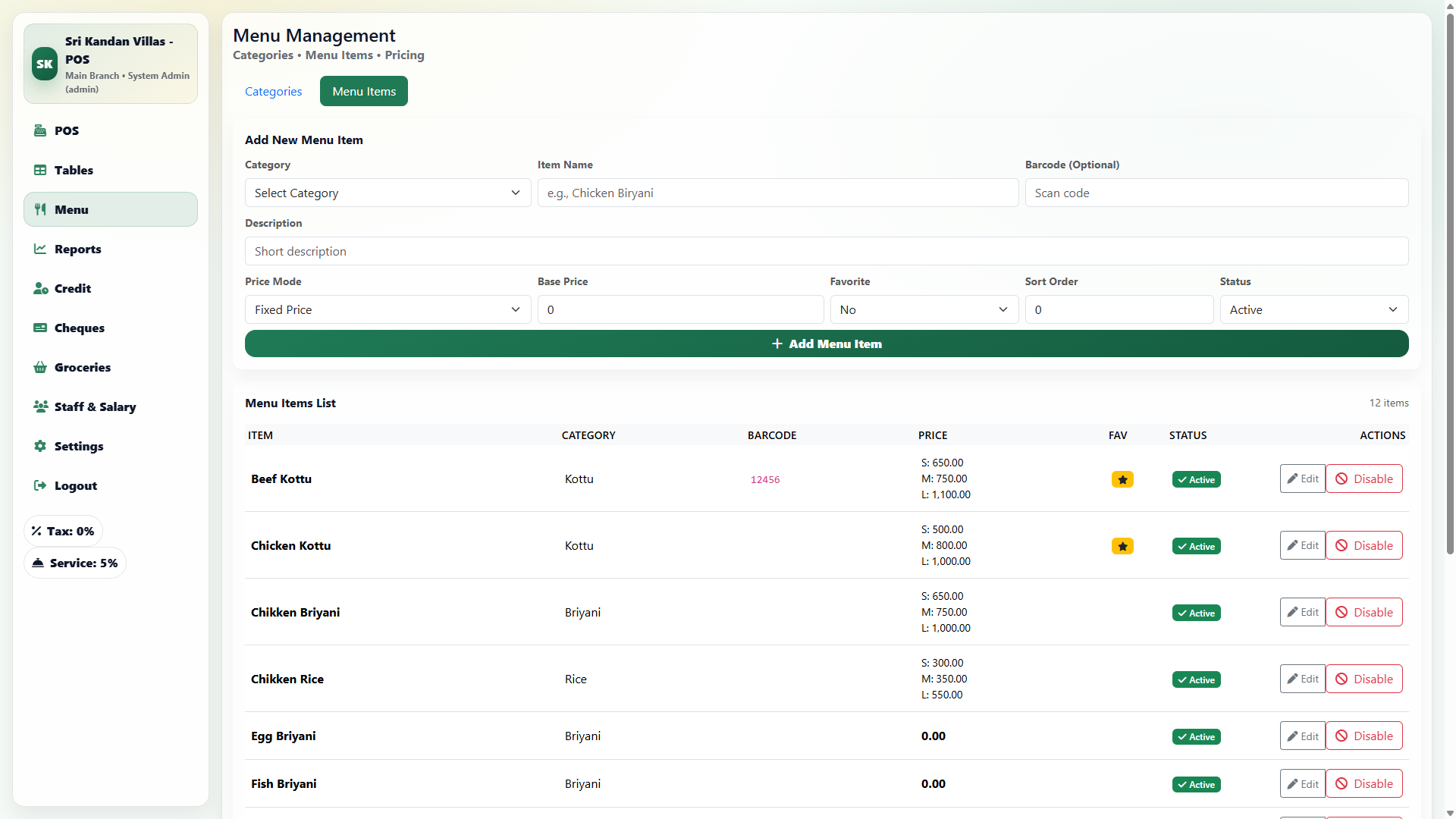The height and width of the screenshot is (819, 1456).
Task: Click the Groceries basket icon
Action: (x=40, y=367)
